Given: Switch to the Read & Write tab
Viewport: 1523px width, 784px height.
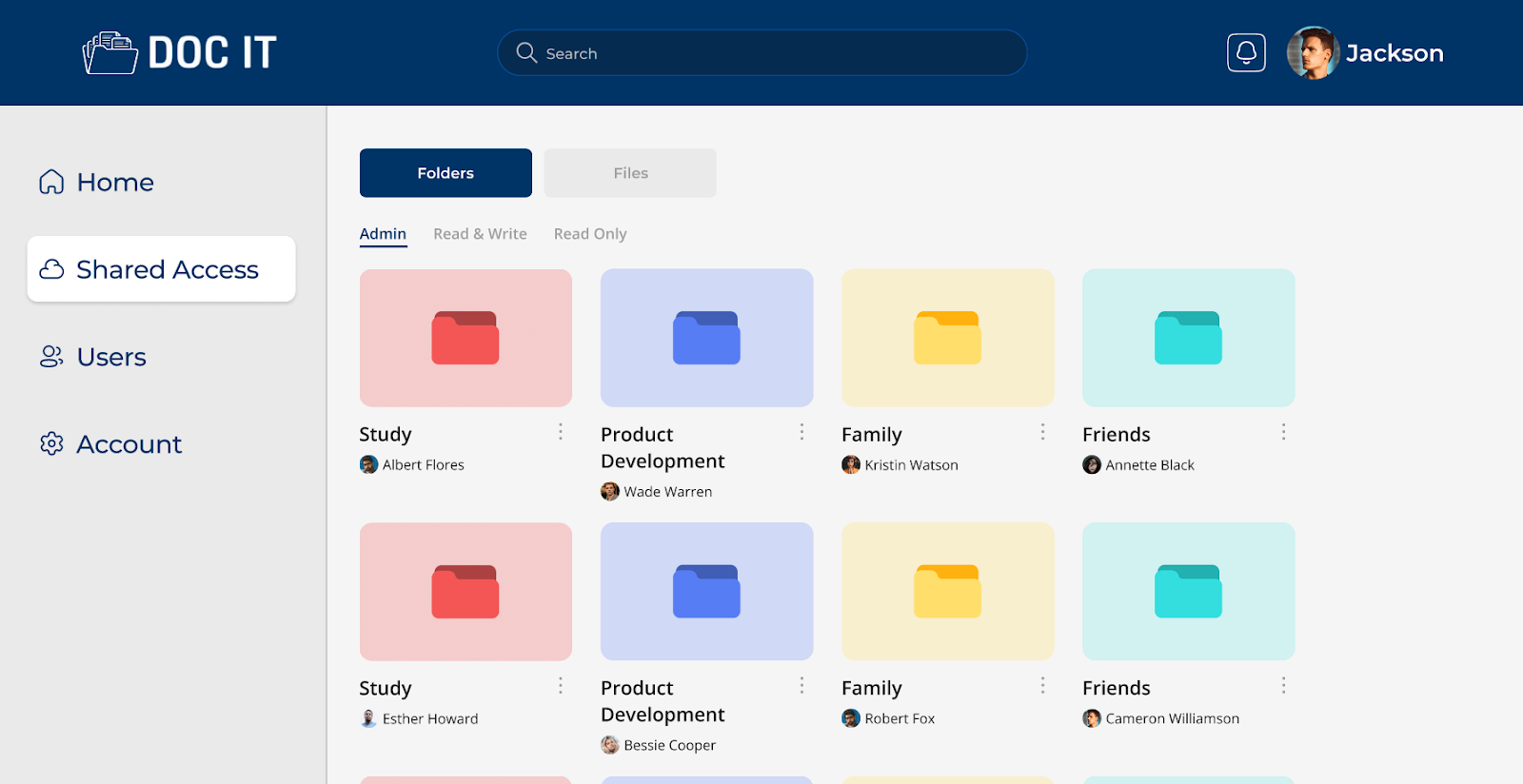Looking at the screenshot, I should click(480, 234).
